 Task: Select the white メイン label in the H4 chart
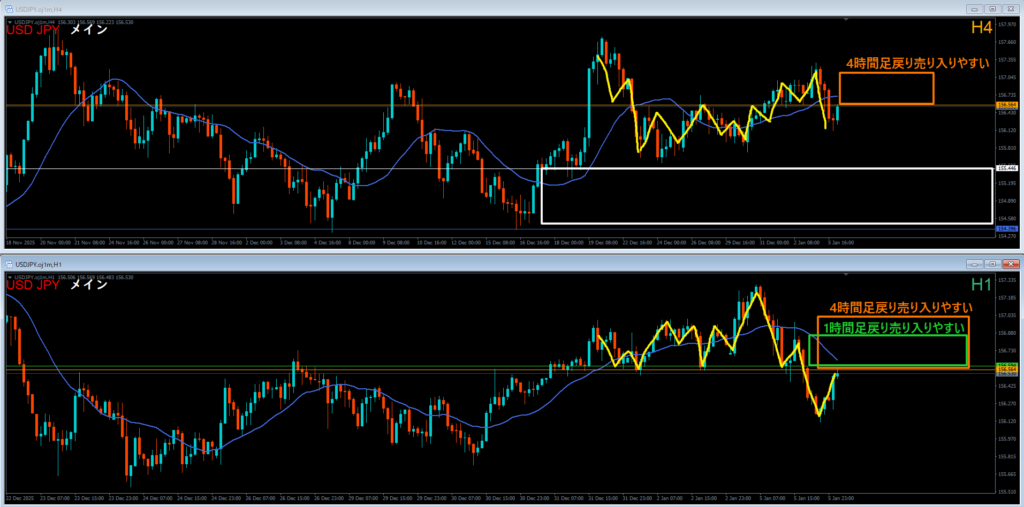[x=88, y=29]
